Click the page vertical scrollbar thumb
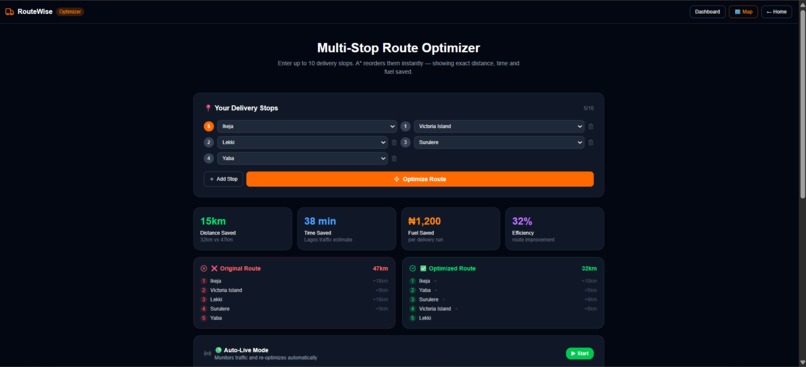 pos(802,103)
